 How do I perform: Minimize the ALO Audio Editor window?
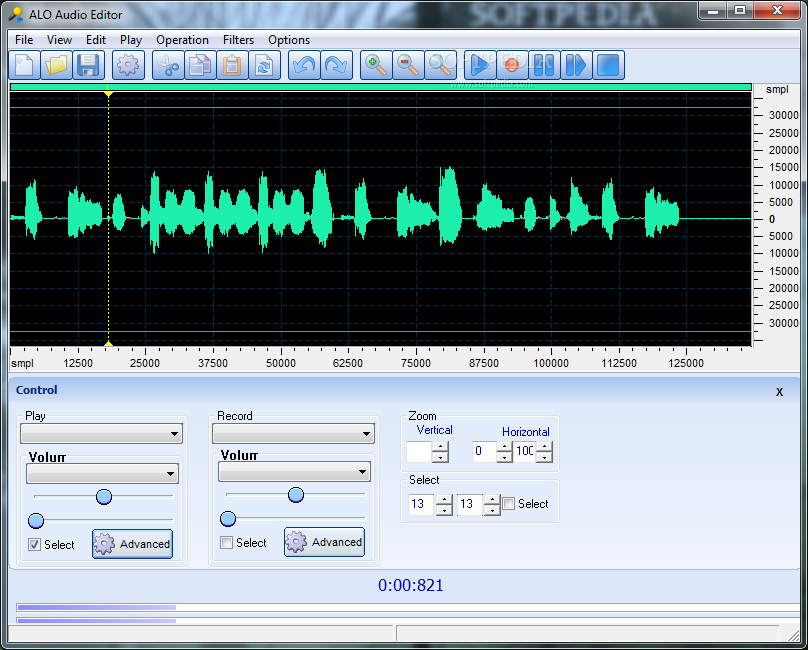[x=713, y=11]
